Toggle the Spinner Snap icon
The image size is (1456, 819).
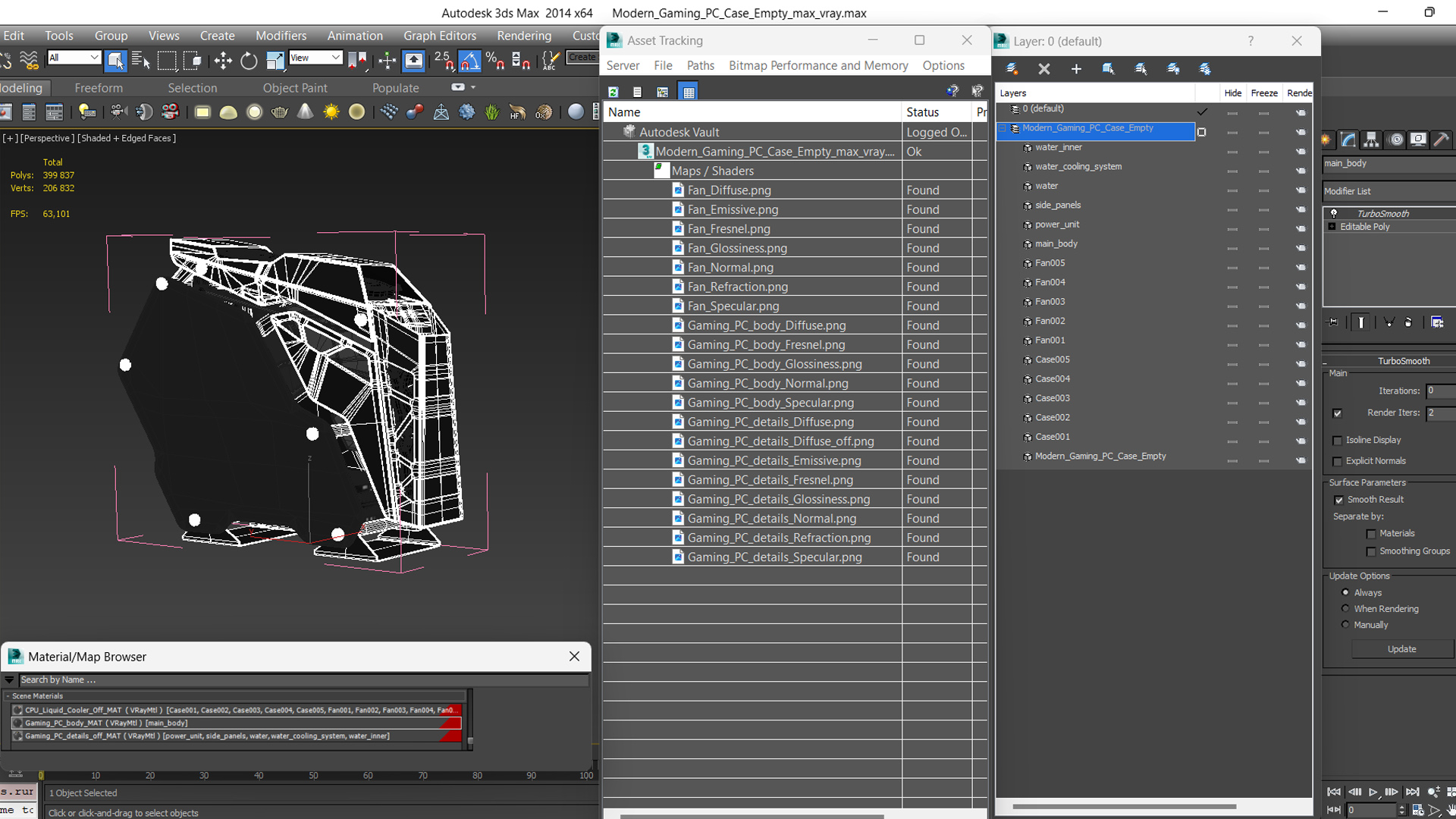coord(521,60)
